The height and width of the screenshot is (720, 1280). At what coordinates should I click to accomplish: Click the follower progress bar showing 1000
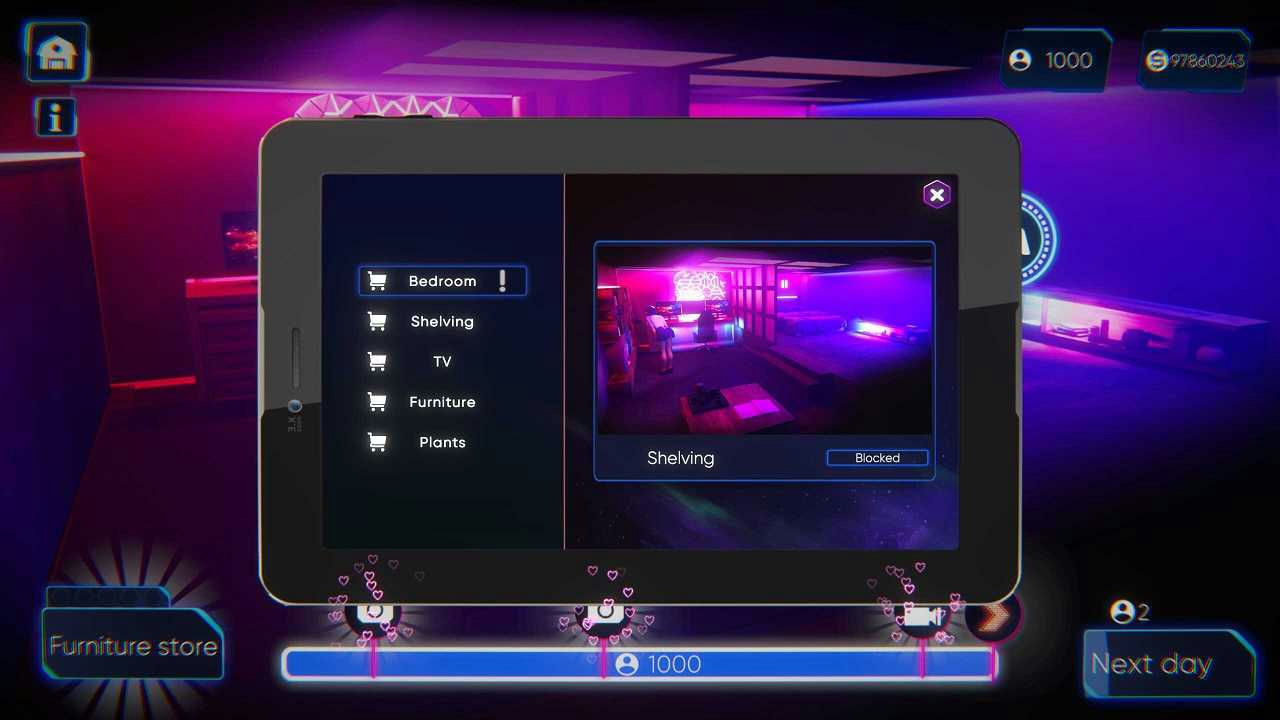tap(639, 663)
